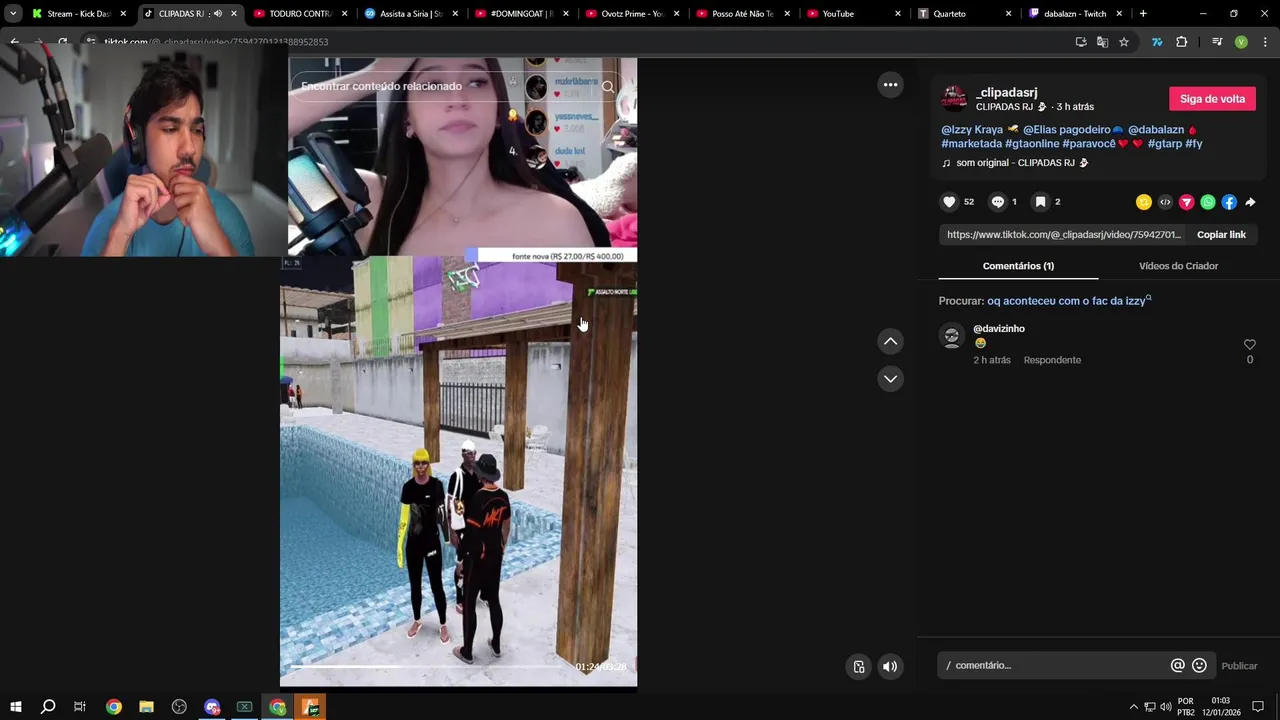Click the yellow repost icon
The width and height of the screenshot is (1280, 720).
coord(1144,202)
